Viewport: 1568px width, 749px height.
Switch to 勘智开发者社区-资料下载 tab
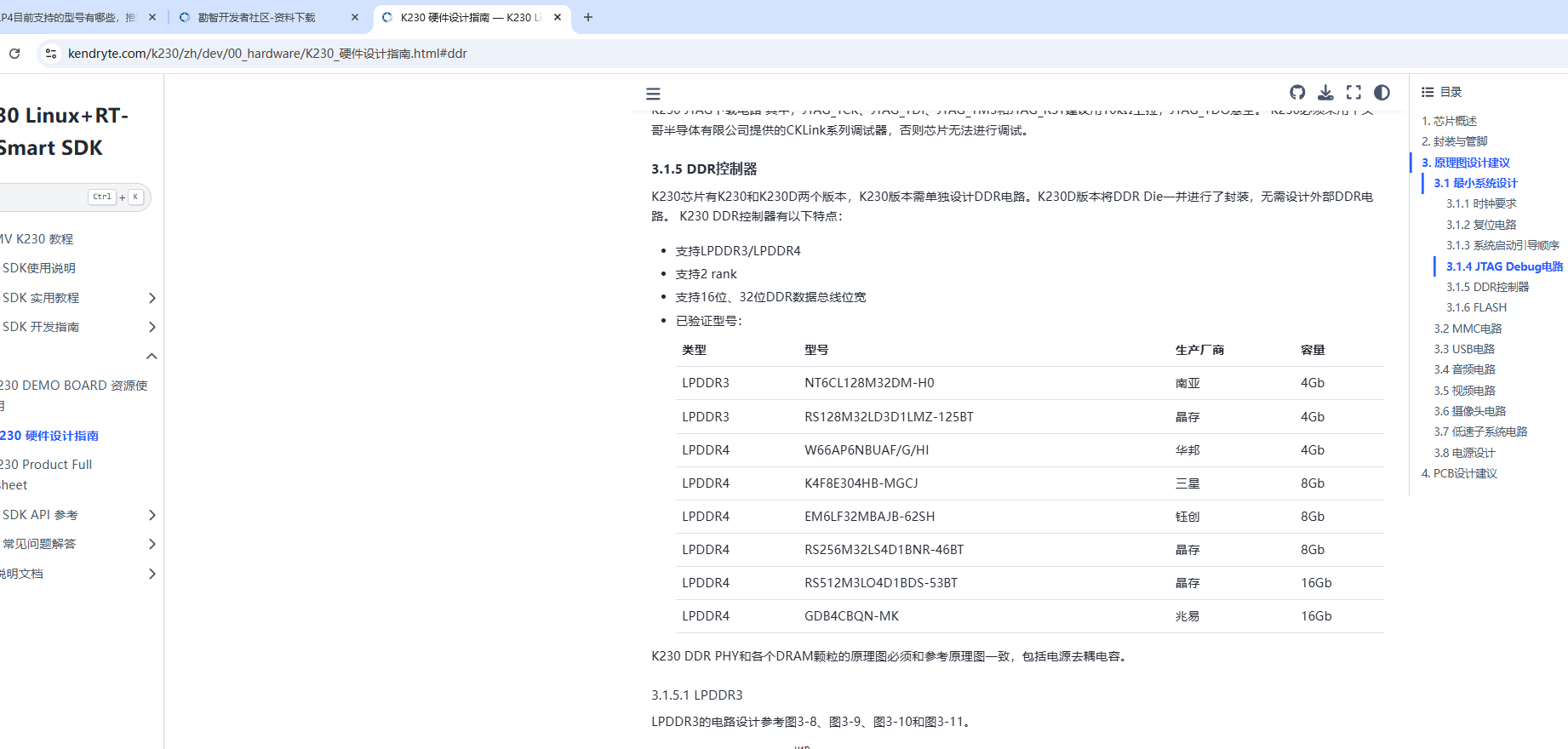(x=256, y=17)
